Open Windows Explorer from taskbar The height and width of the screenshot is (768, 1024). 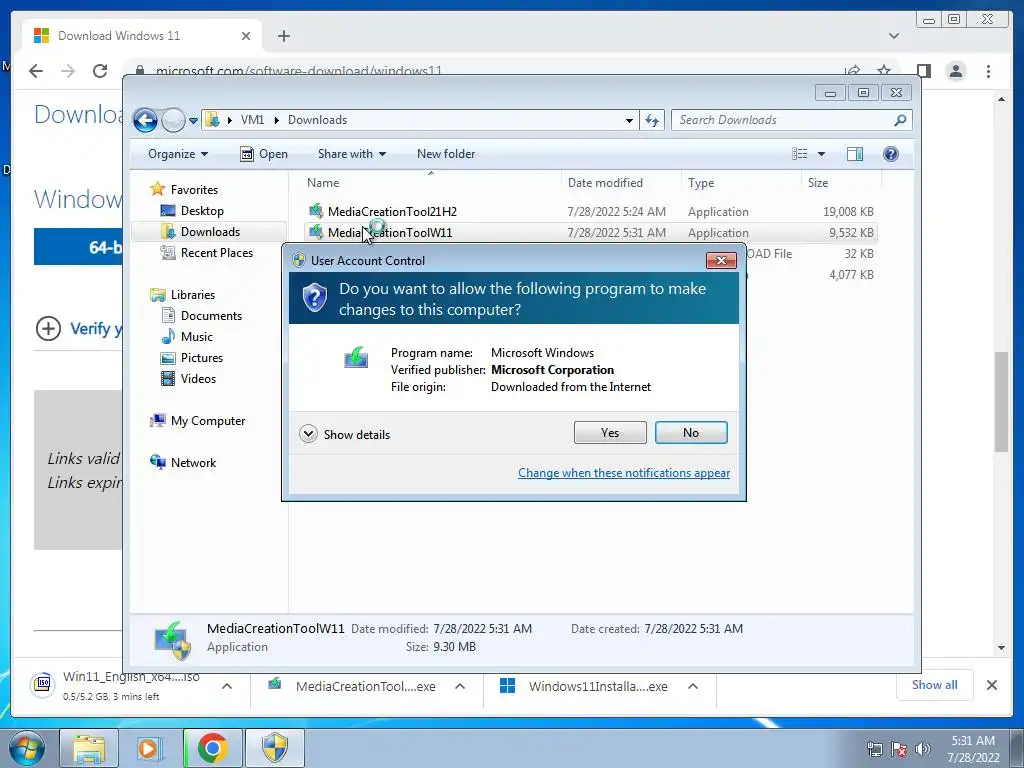pyautogui.click(x=89, y=748)
